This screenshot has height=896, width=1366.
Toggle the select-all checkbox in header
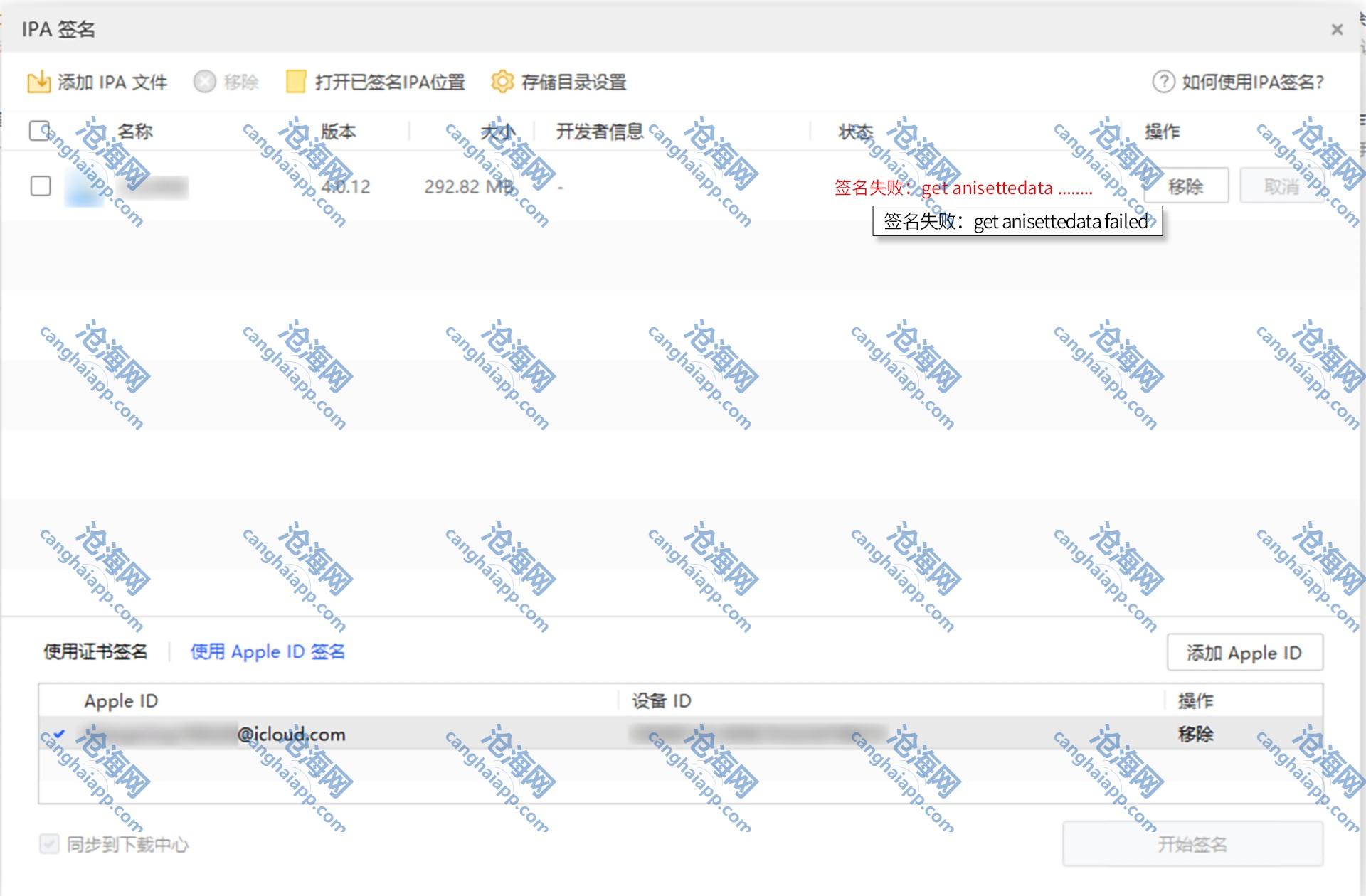coord(40,131)
